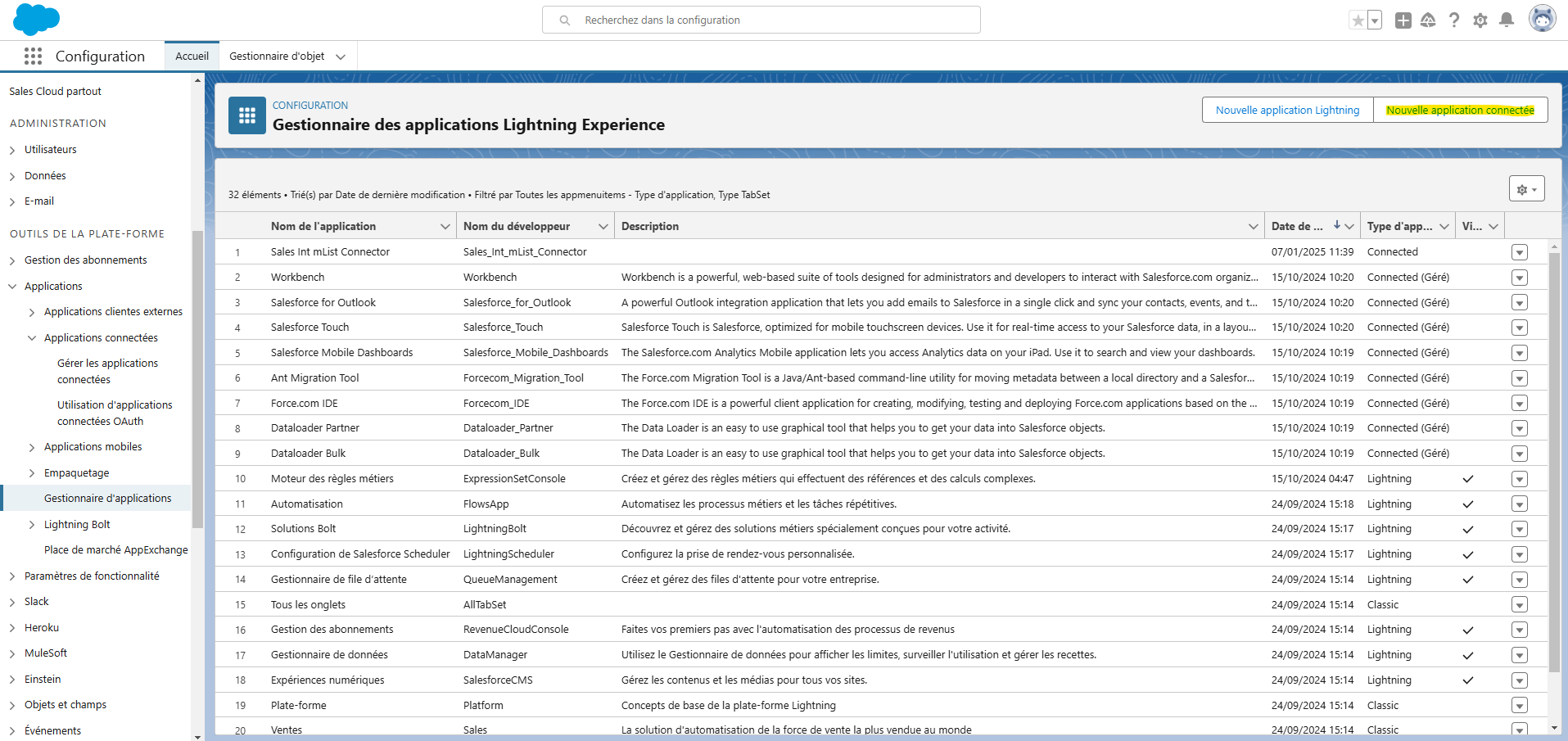Switch to the Accueil tab

(x=192, y=56)
